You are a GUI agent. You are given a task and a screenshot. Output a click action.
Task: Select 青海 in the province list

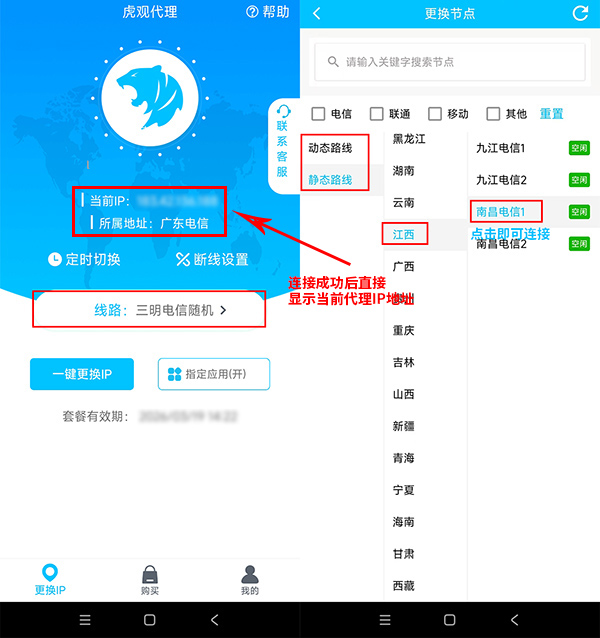click(x=404, y=458)
